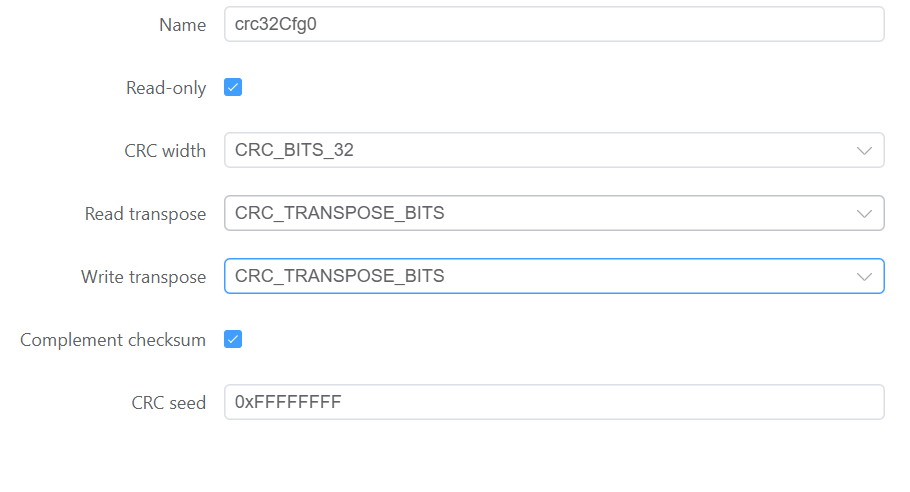Click CRC_TRANSPOSE_BITS text in Read transpose

pyautogui.click(x=339, y=213)
